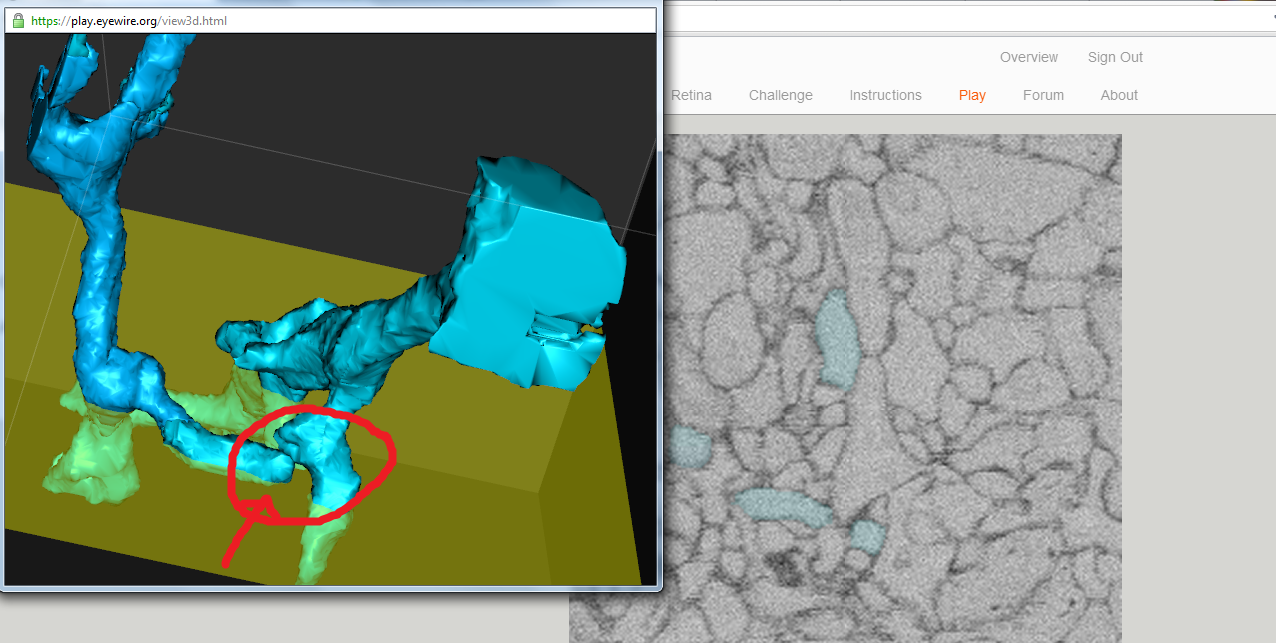
Task: Open the Instructions menu item
Action: pos(885,95)
